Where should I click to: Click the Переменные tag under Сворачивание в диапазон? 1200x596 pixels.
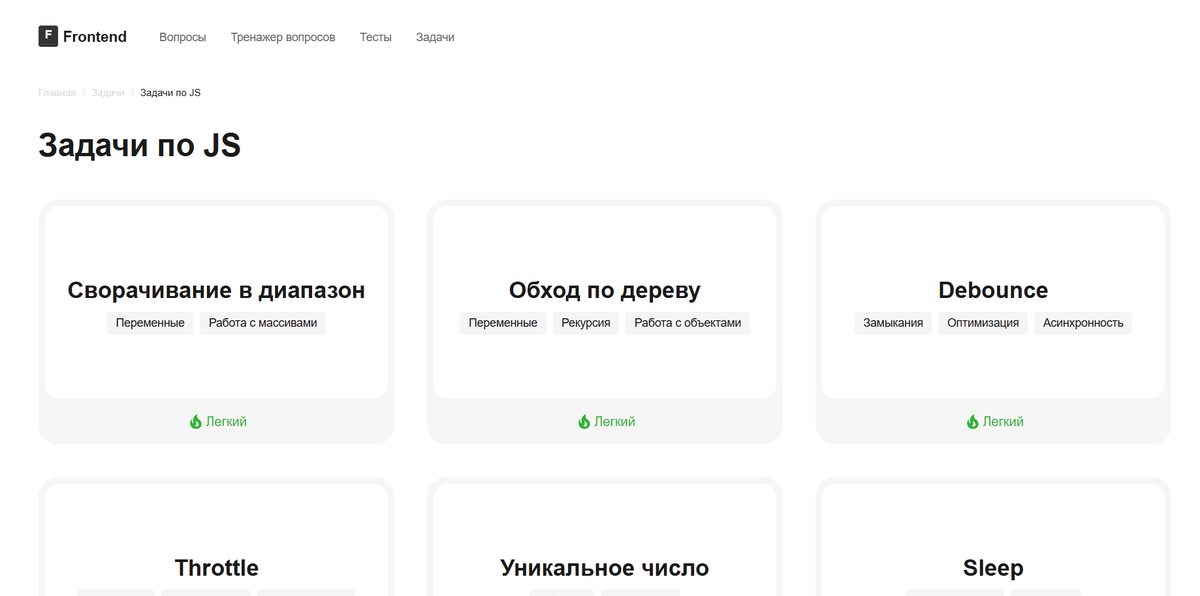click(x=150, y=323)
